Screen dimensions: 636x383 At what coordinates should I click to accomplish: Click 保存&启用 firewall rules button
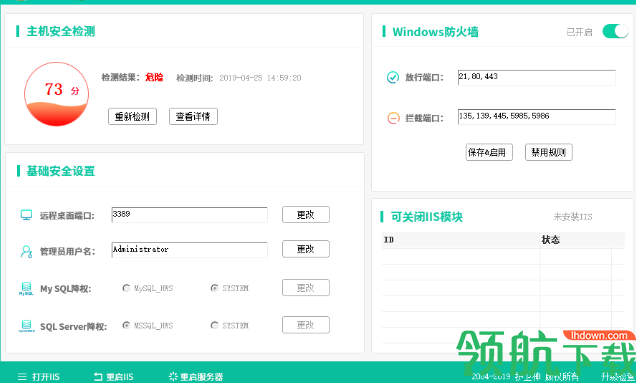click(x=489, y=152)
